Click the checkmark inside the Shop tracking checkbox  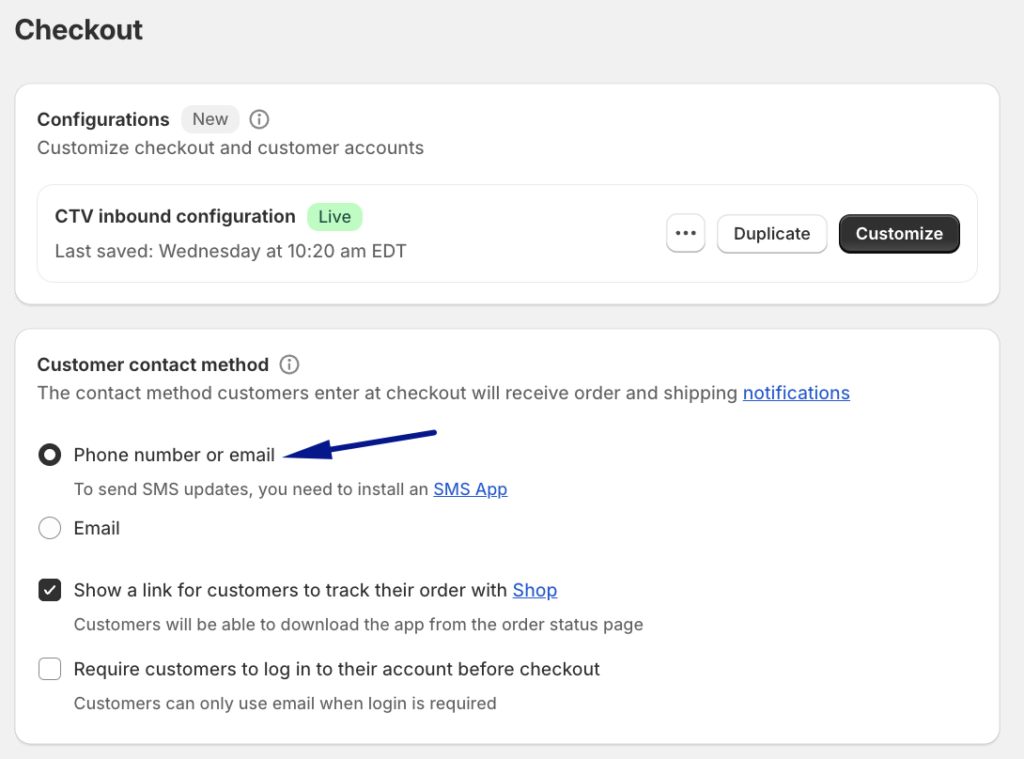point(49,590)
